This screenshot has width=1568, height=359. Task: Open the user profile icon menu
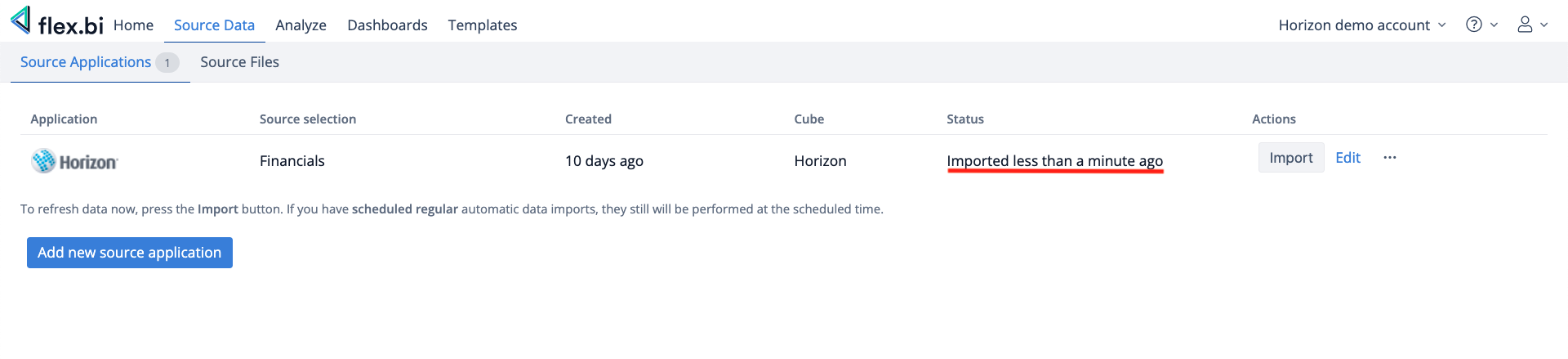point(1525,25)
